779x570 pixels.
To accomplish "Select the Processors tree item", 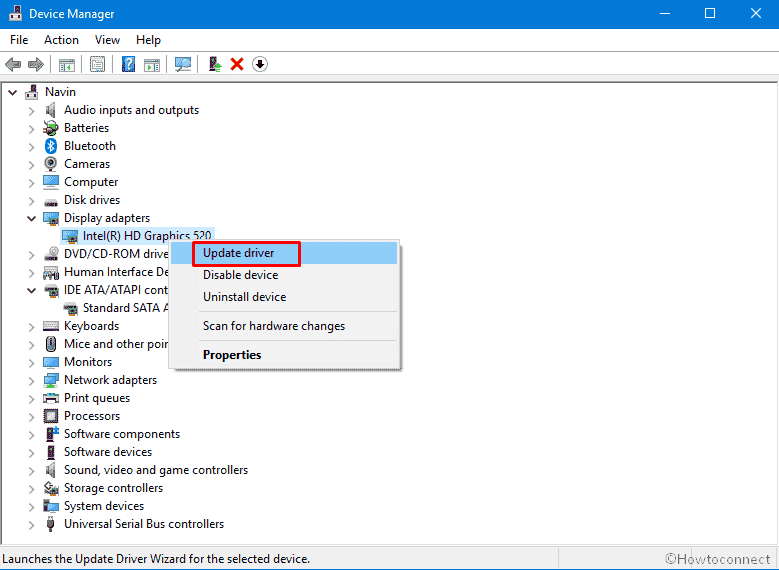I will (92, 416).
